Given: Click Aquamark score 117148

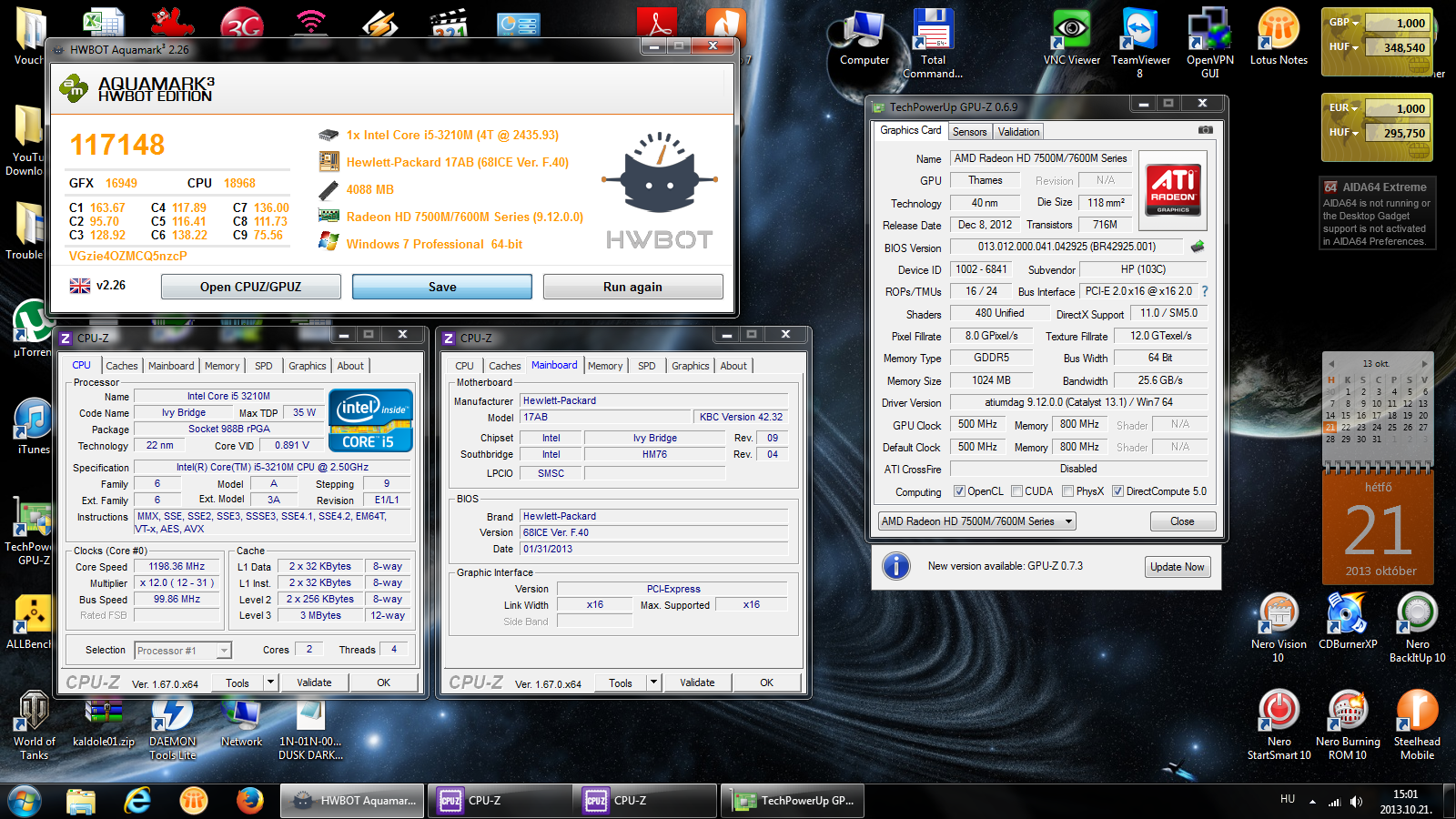Looking at the screenshot, I should [x=117, y=145].
